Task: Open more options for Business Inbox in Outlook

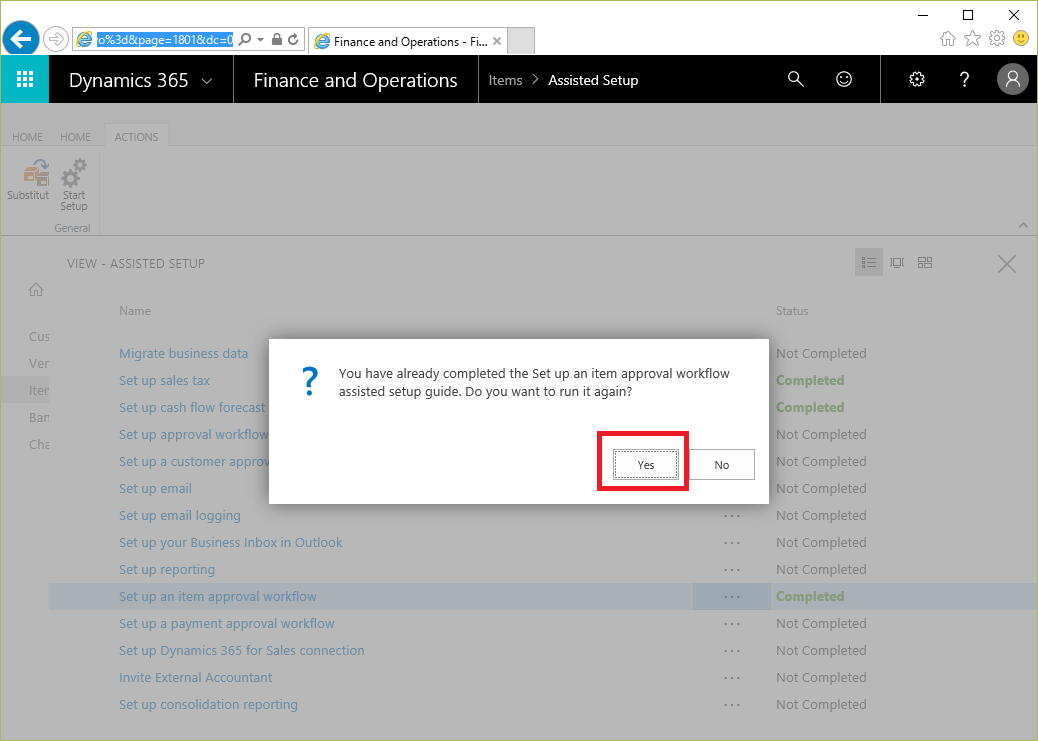Action: [x=732, y=543]
